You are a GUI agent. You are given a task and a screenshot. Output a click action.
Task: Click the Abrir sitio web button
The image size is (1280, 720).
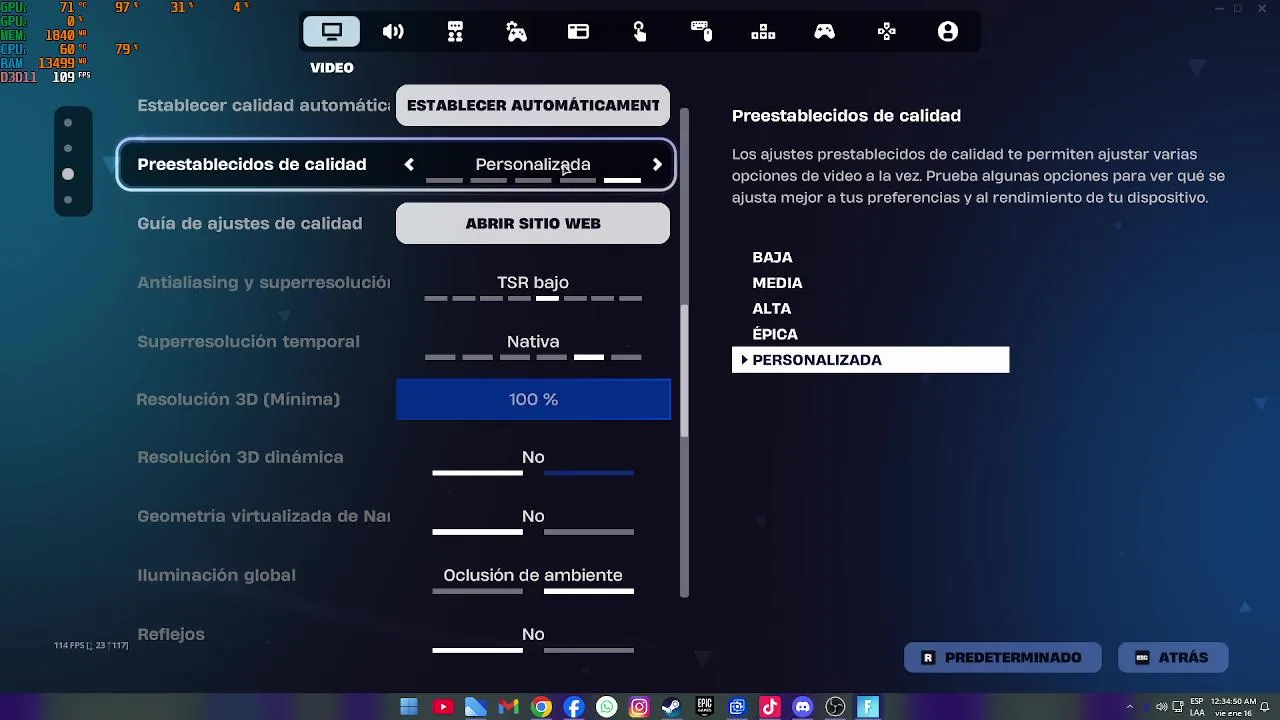tap(533, 223)
